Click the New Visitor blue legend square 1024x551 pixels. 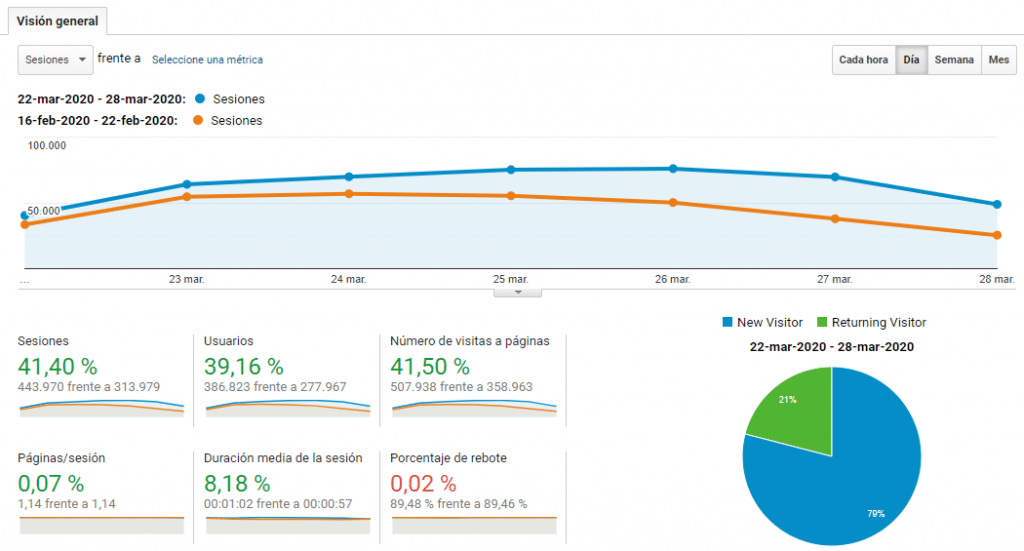pos(728,322)
